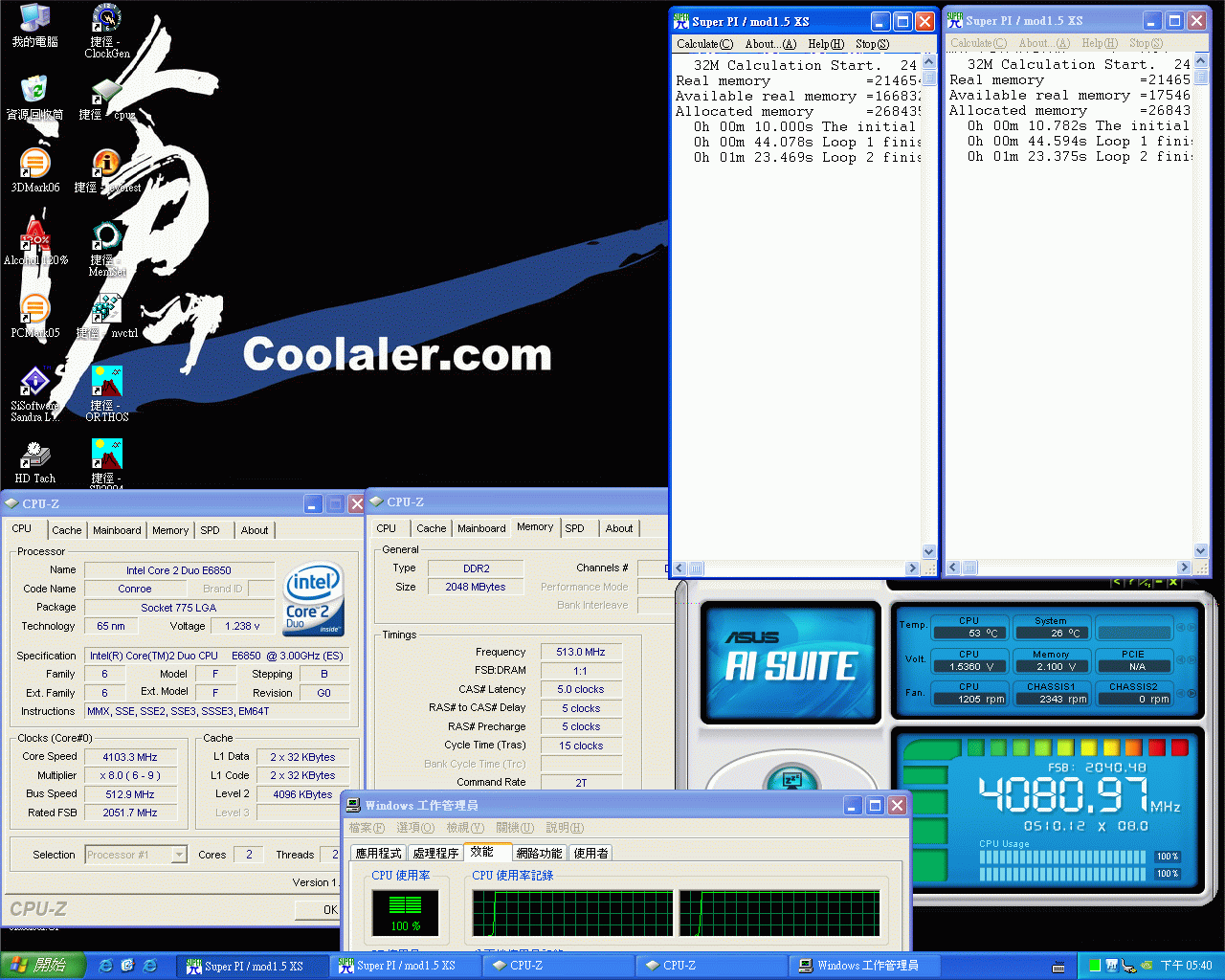Launch the SP2004 desktop shortcut
The height and width of the screenshot is (980, 1225).
click(x=107, y=465)
